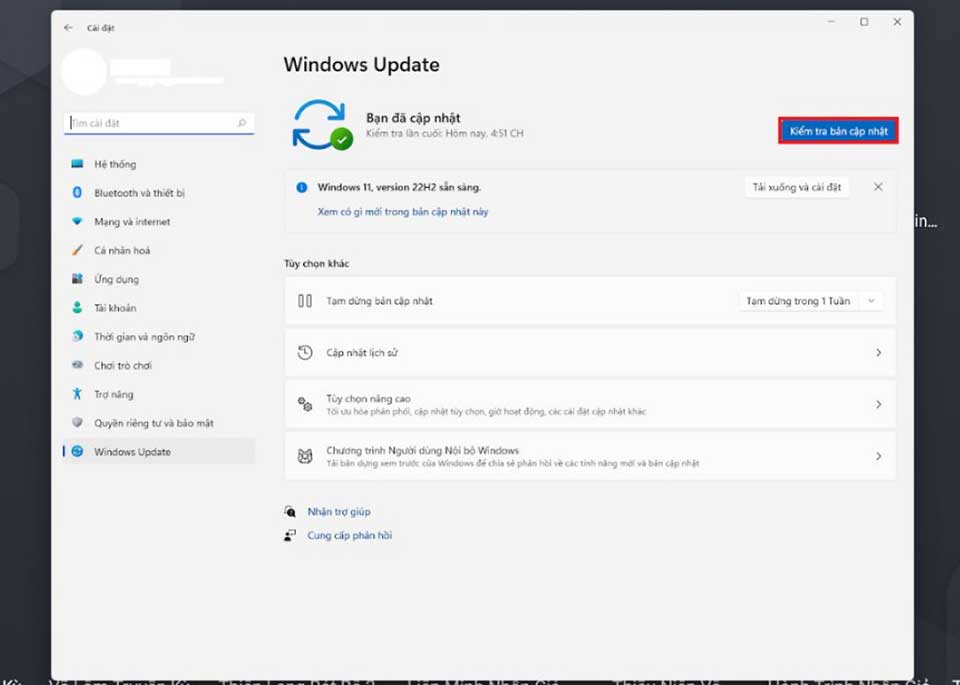
Task: Click Thời gian và ngôn ngữ globe icon
Action: (77, 336)
